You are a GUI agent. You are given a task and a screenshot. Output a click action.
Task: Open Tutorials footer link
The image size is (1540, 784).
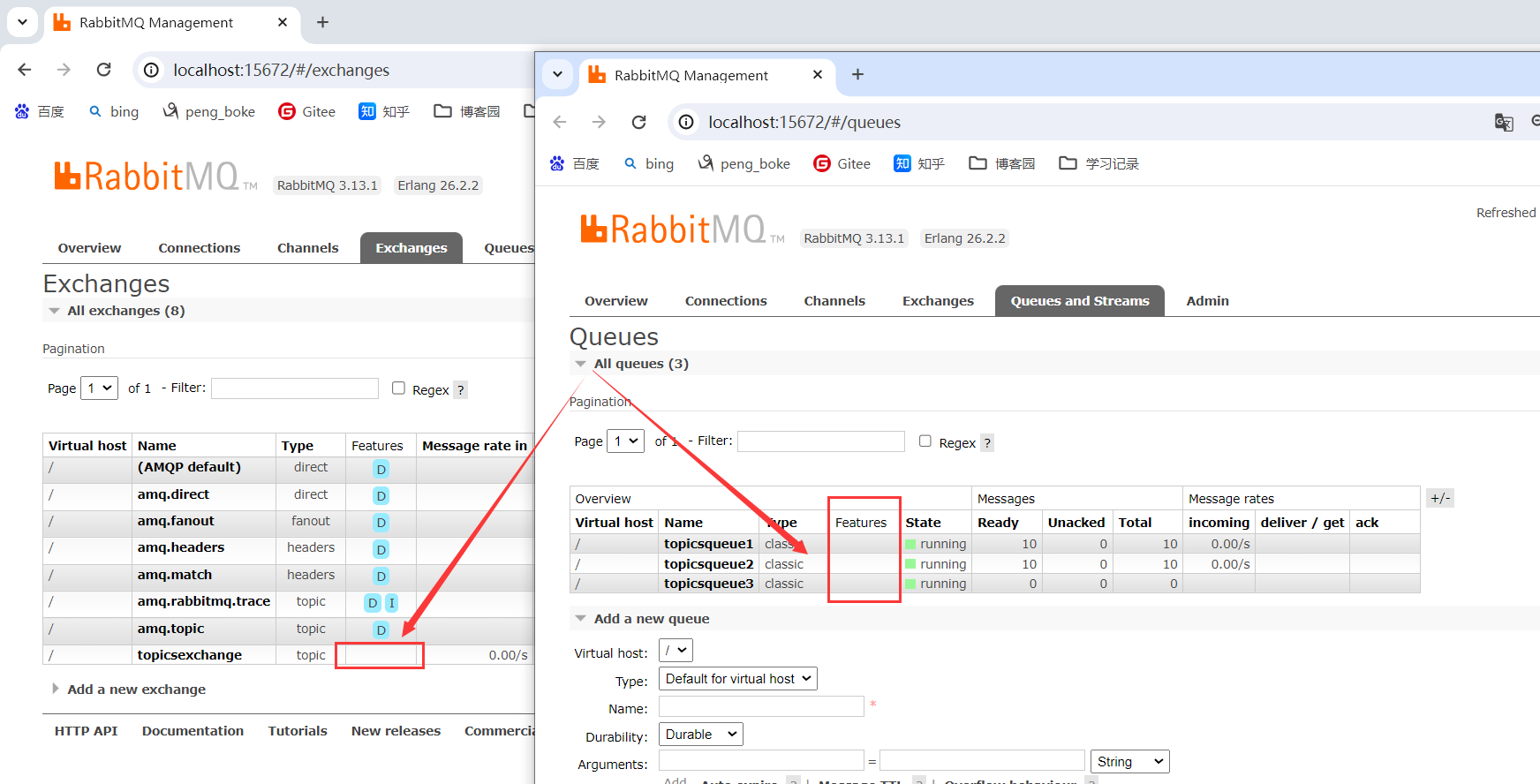click(x=298, y=731)
